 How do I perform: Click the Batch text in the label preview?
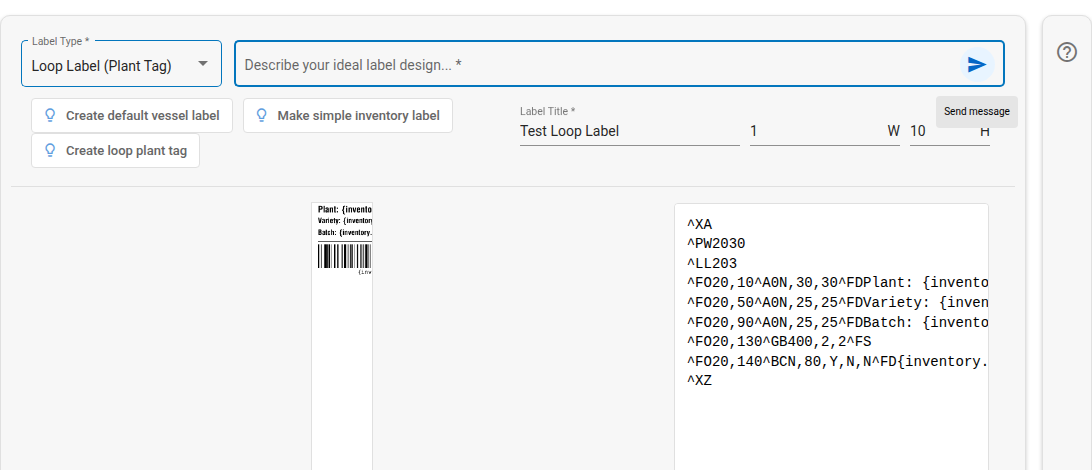345,233
